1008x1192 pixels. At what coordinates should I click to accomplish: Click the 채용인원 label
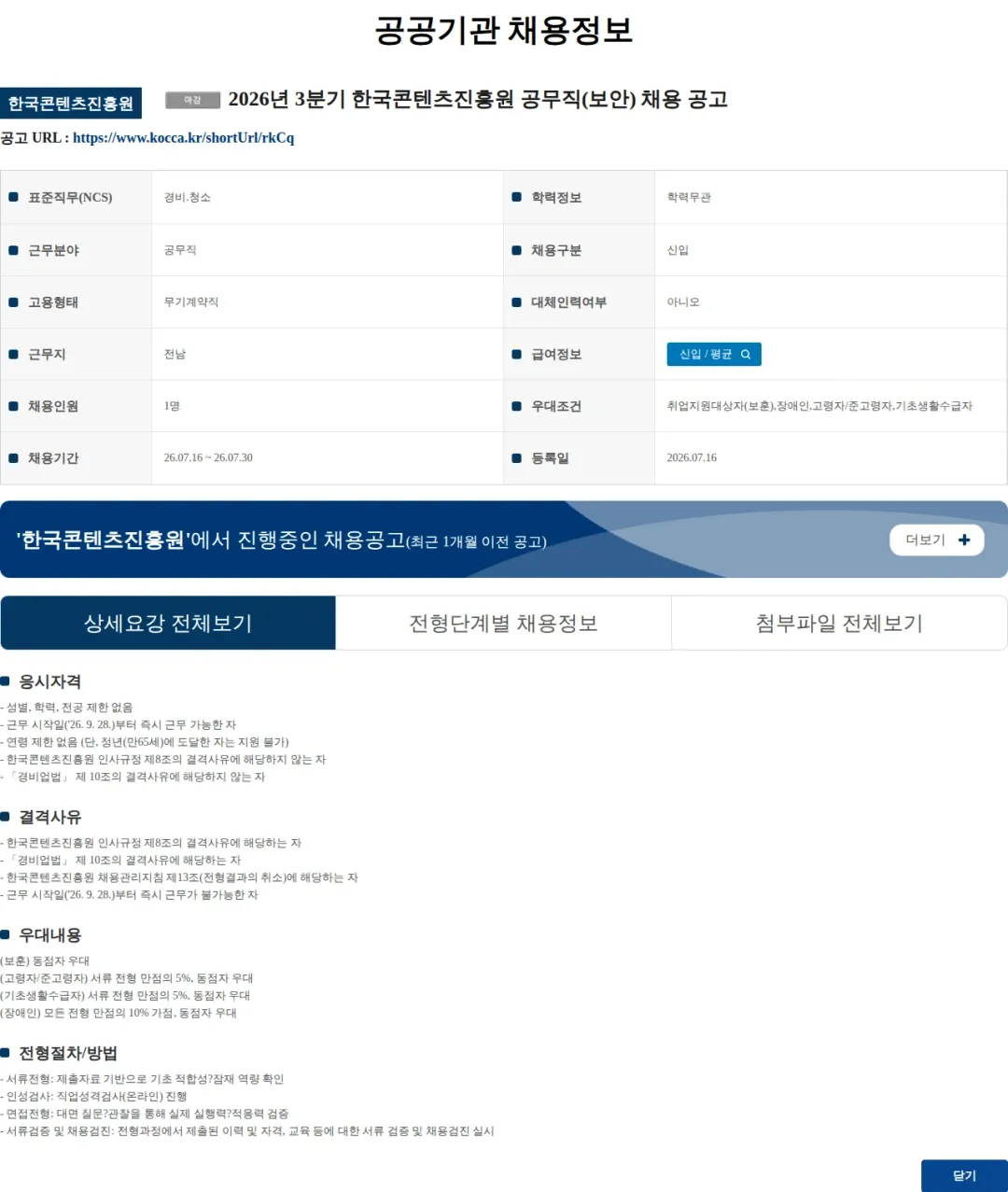tap(53, 406)
